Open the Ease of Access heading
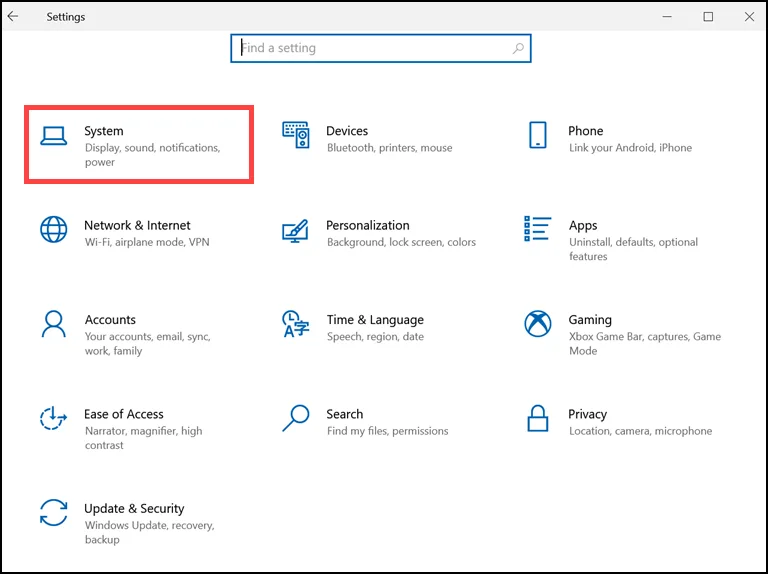The height and width of the screenshot is (574, 768). coord(123,414)
